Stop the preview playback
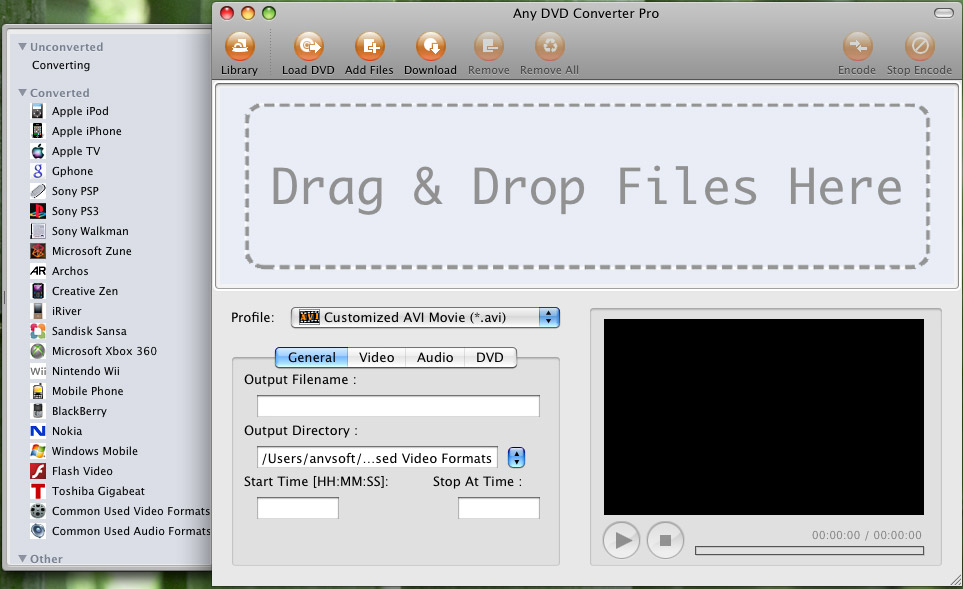Screen dimensions: 963x589 (665, 540)
